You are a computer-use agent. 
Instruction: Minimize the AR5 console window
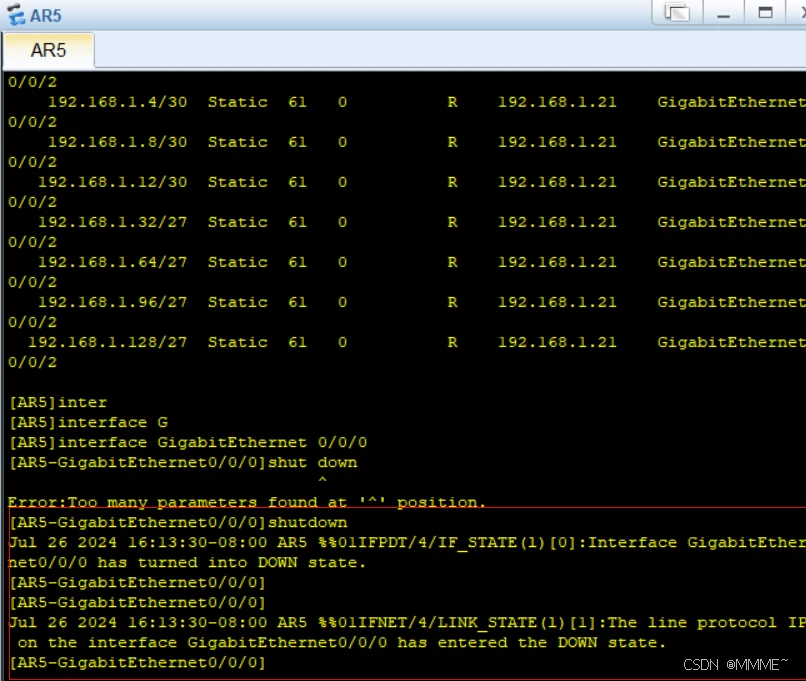724,13
